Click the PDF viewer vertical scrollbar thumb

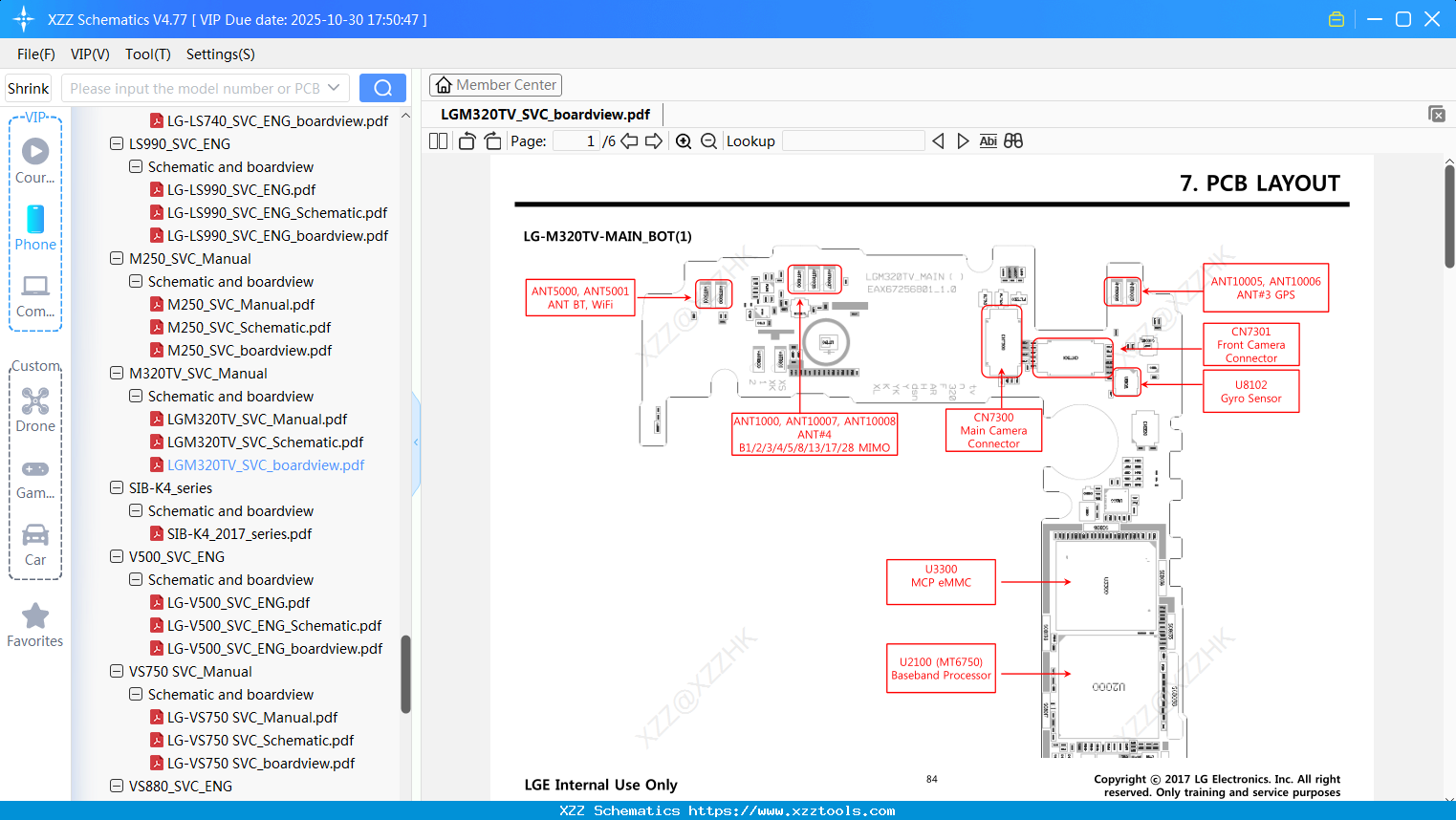[x=1449, y=216]
